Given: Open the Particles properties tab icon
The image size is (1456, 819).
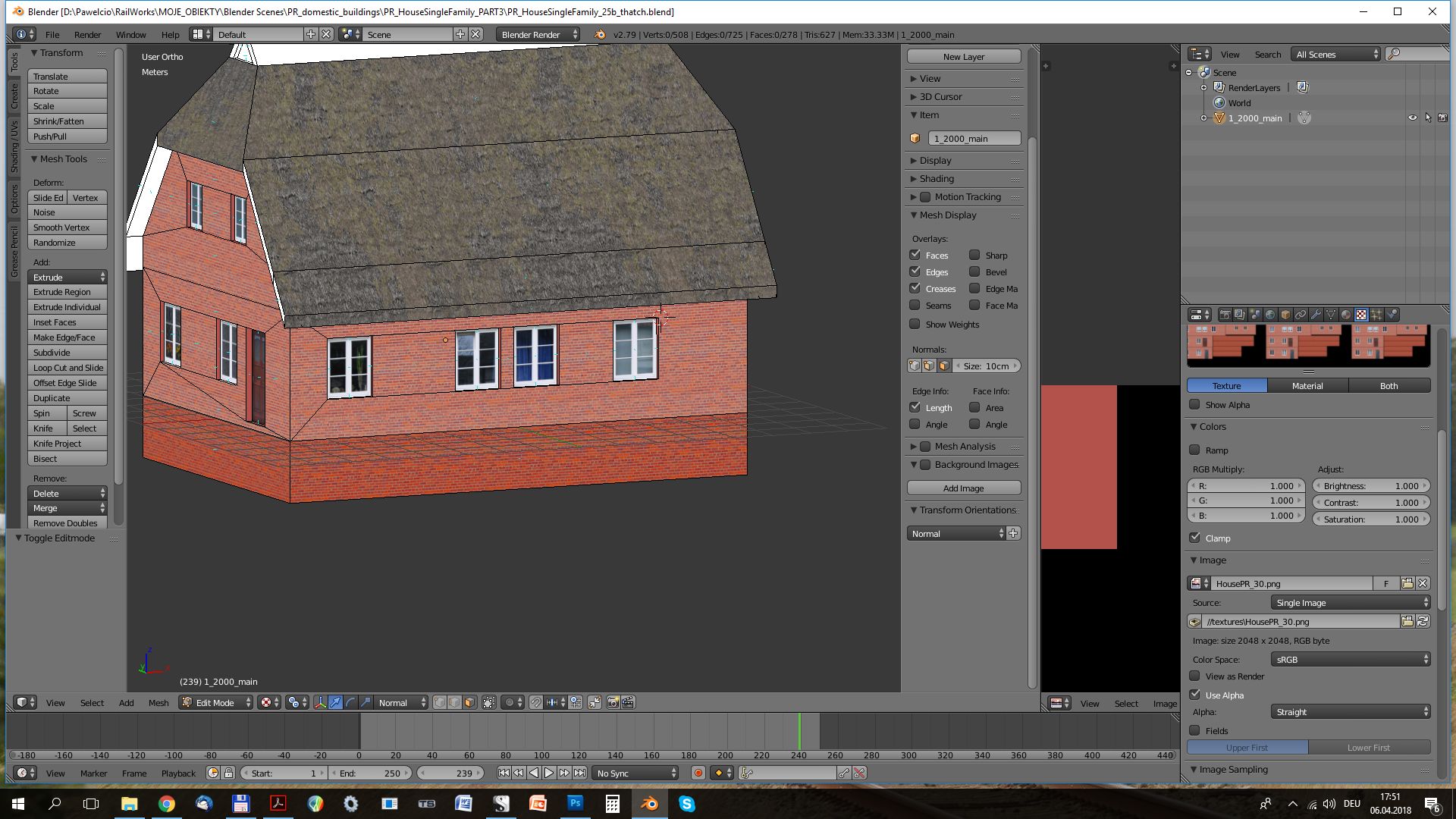Looking at the screenshot, I should pos(1376,315).
